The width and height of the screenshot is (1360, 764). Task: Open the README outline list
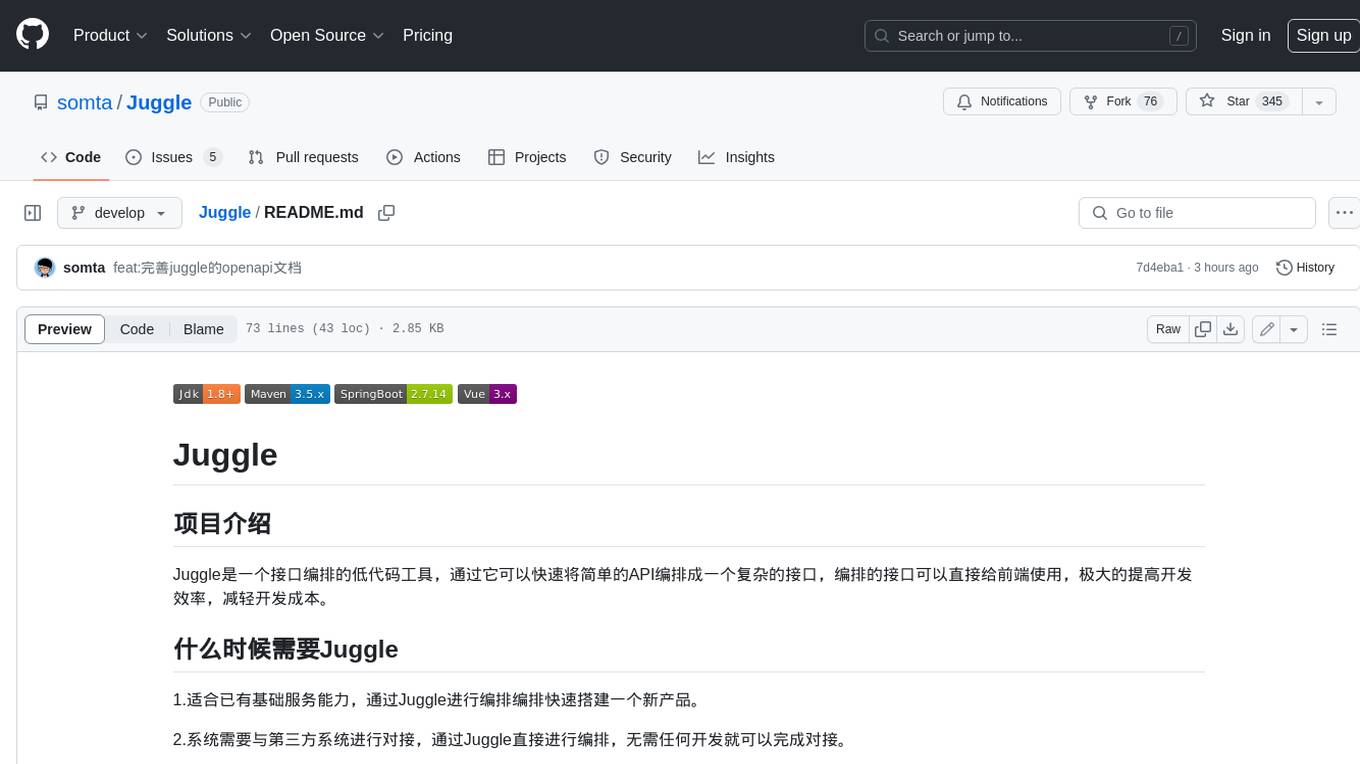point(1329,329)
